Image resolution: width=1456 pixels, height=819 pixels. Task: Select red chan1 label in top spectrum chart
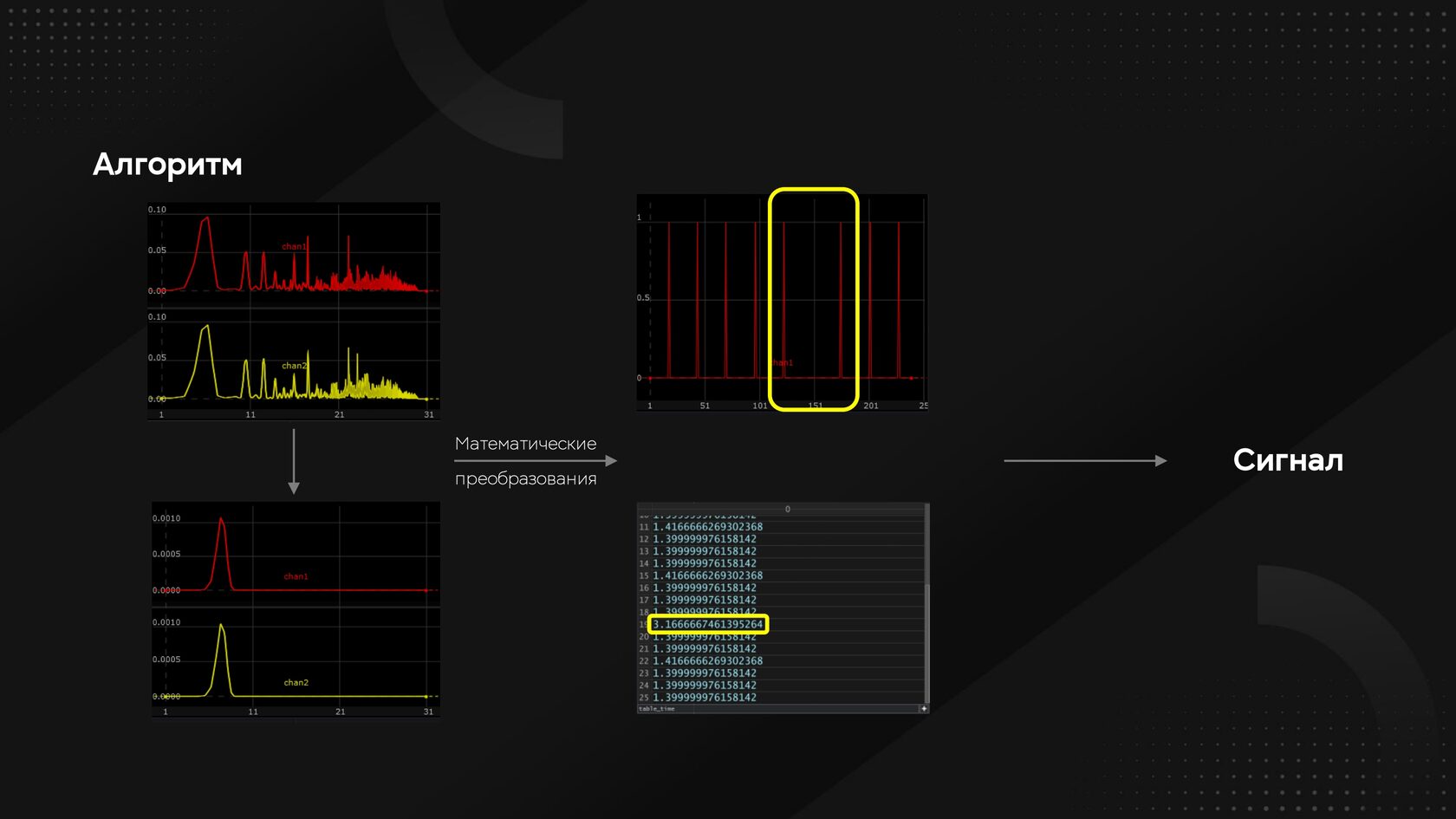point(294,247)
